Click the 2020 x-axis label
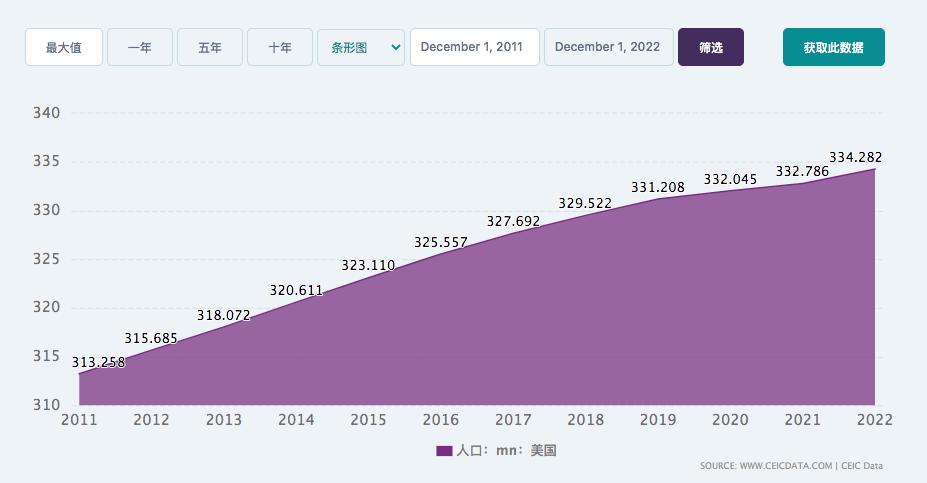 (730, 420)
